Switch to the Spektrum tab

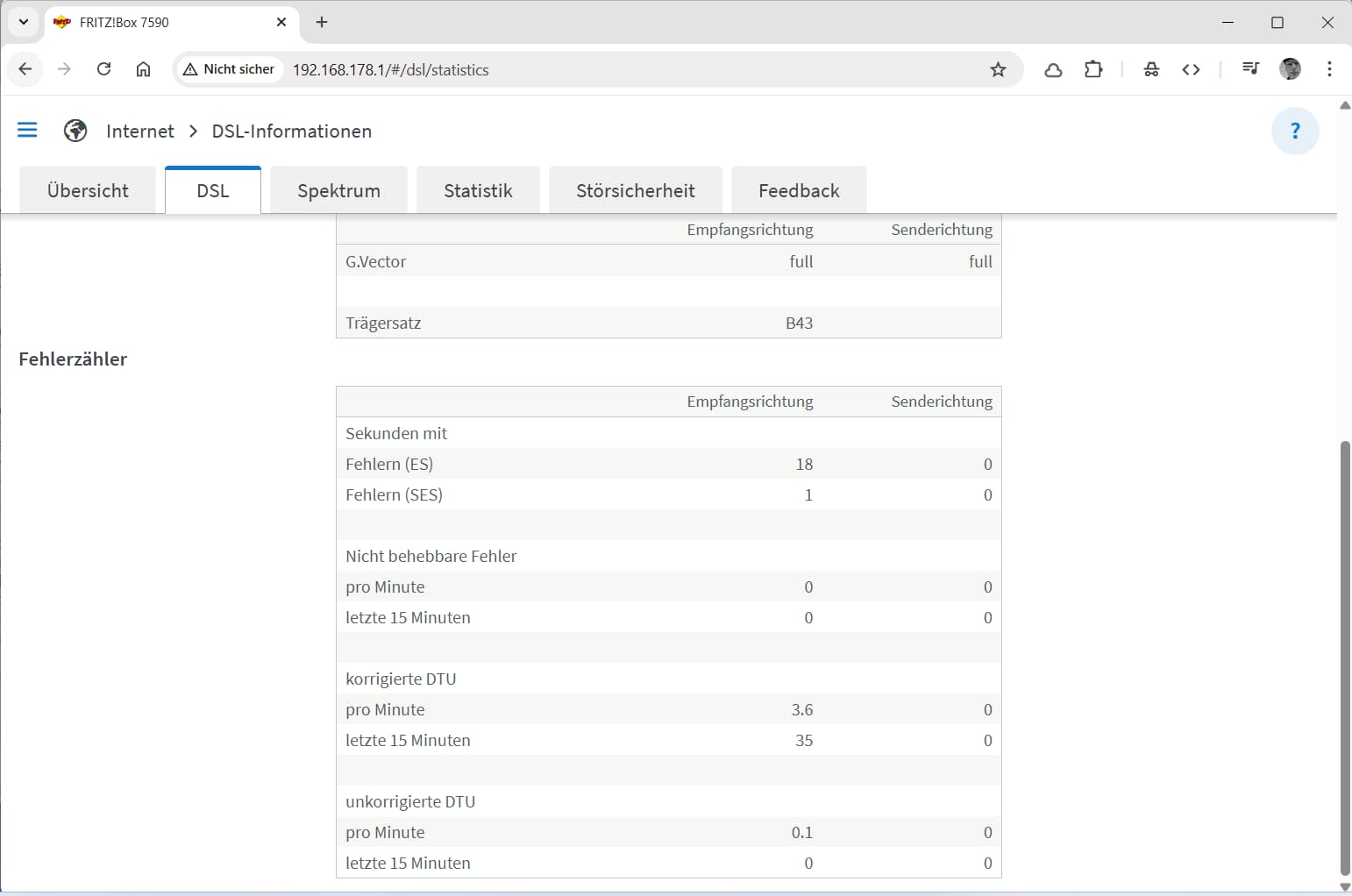[x=338, y=190]
